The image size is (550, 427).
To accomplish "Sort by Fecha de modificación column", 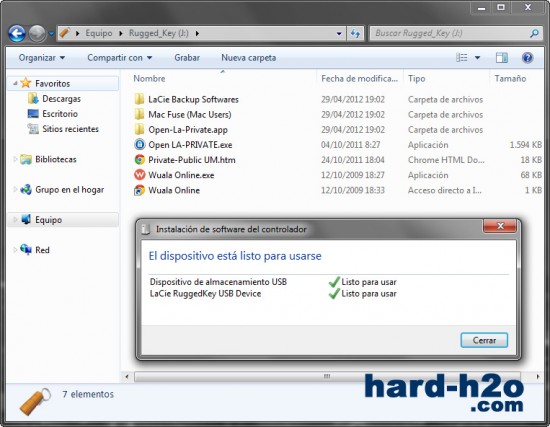I will 360,79.
